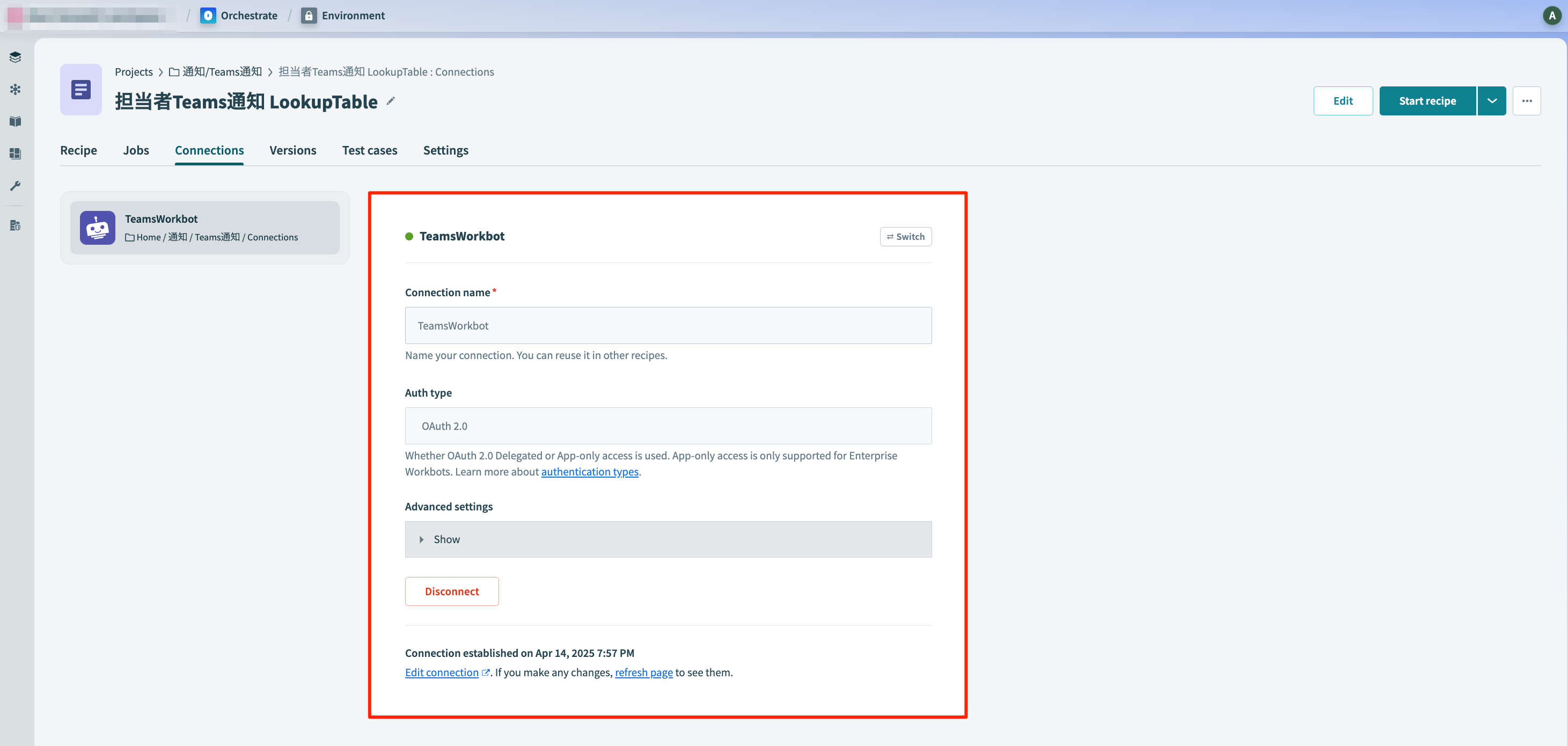The height and width of the screenshot is (746, 1568).
Task: Click Orchestrate in the top header
Action: point(249,16)
